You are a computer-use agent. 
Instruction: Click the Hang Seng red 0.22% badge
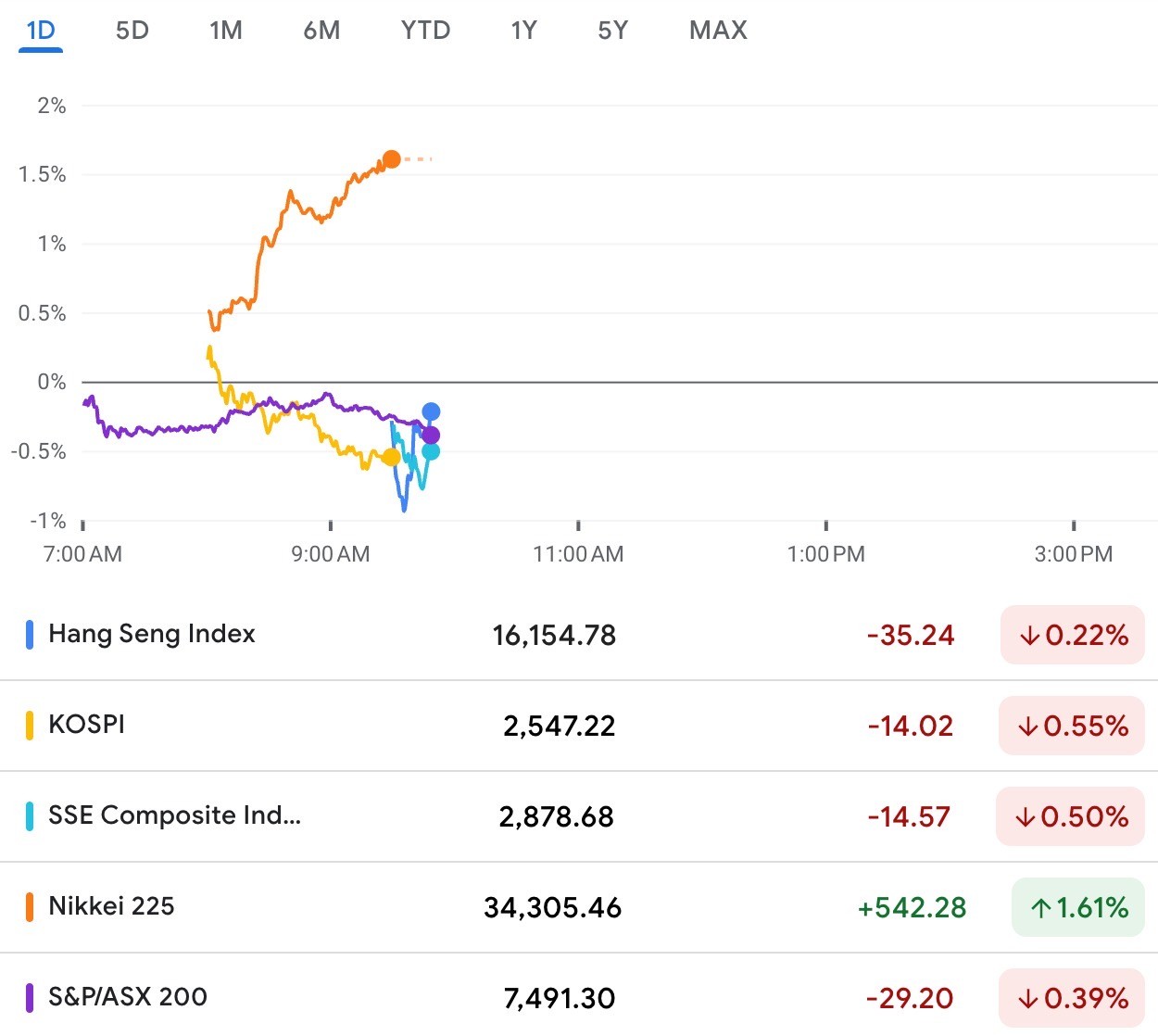point(1073,635)
